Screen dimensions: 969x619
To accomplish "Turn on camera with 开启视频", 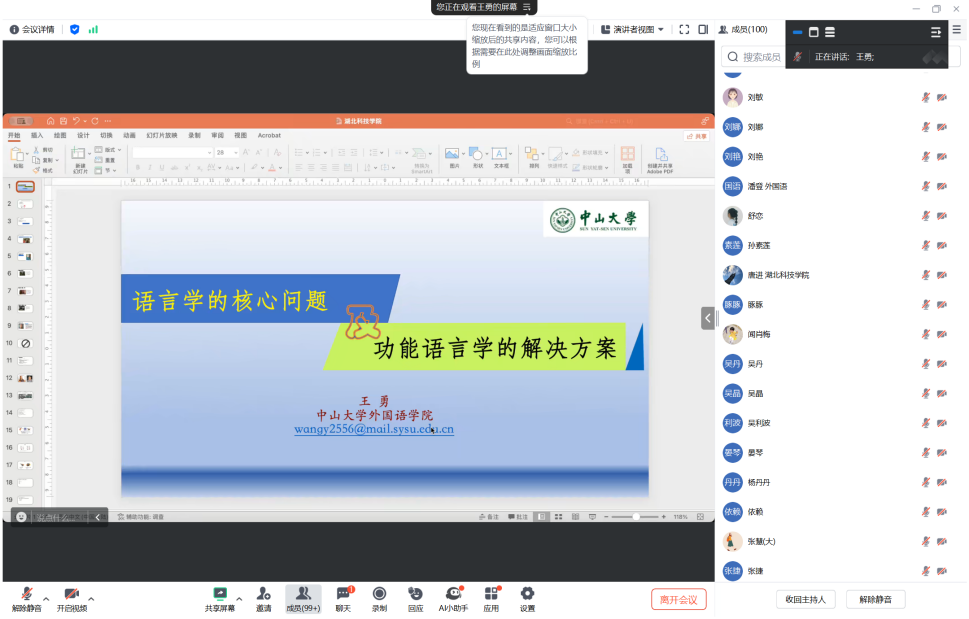I will coord(70,597).
